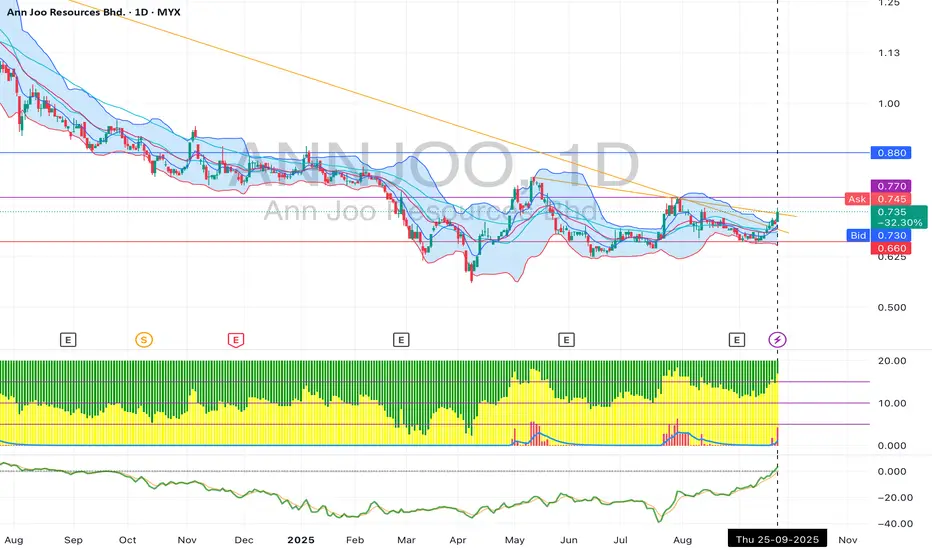Click the 0.500 price axis value
The width and height of the screenshot is (932, 550).
[892, 307]
